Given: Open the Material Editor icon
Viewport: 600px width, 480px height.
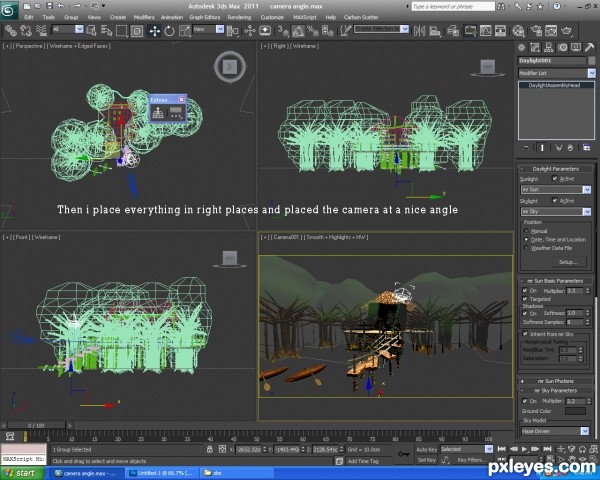Looking at the screenshot, I should tap(518, 31).
